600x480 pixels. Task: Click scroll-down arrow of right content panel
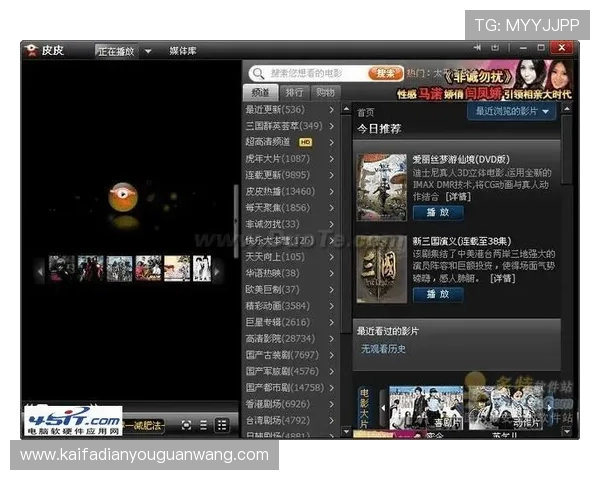coord(567,432)
